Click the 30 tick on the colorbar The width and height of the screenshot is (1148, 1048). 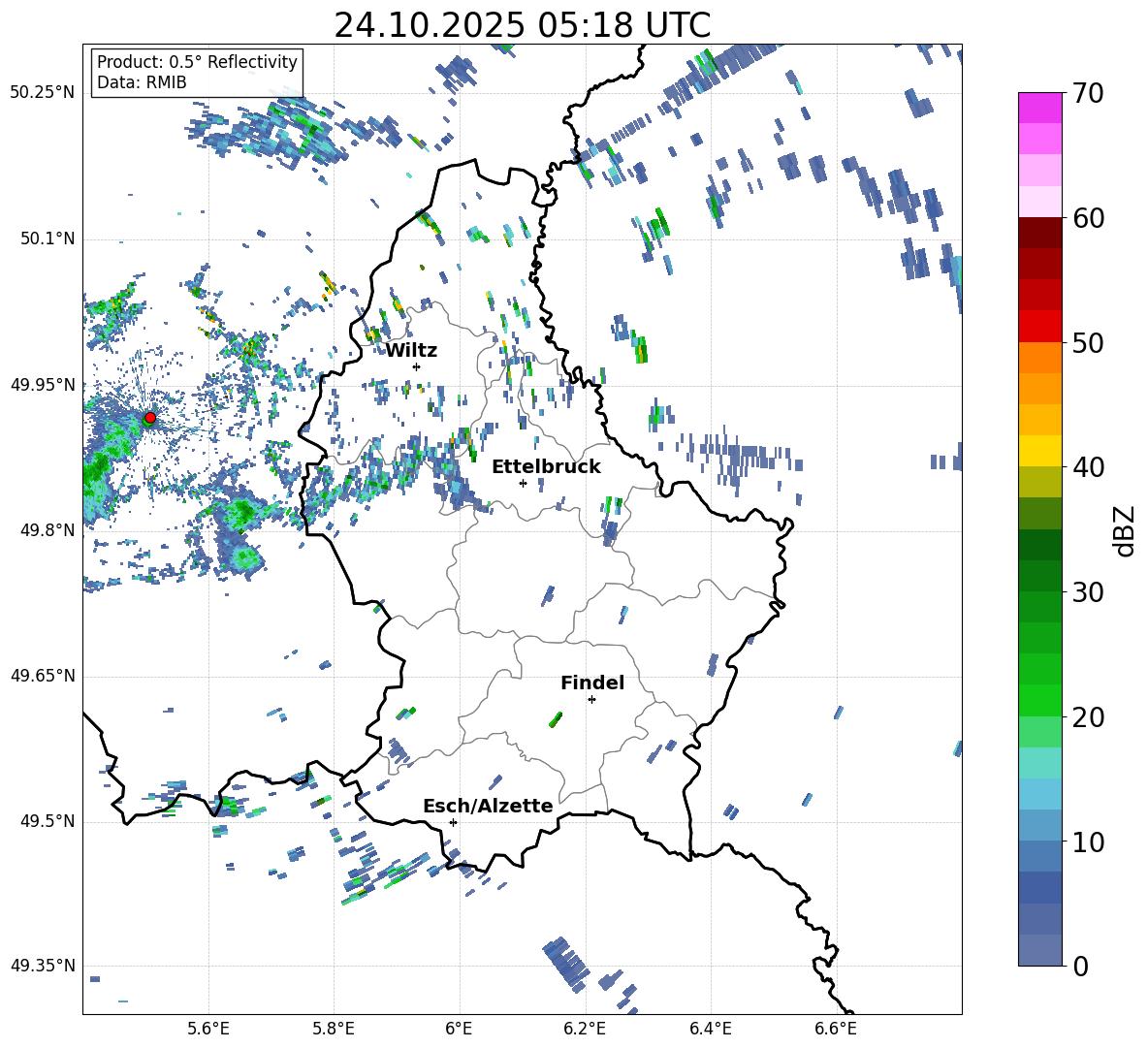[x=1088, y=592]
